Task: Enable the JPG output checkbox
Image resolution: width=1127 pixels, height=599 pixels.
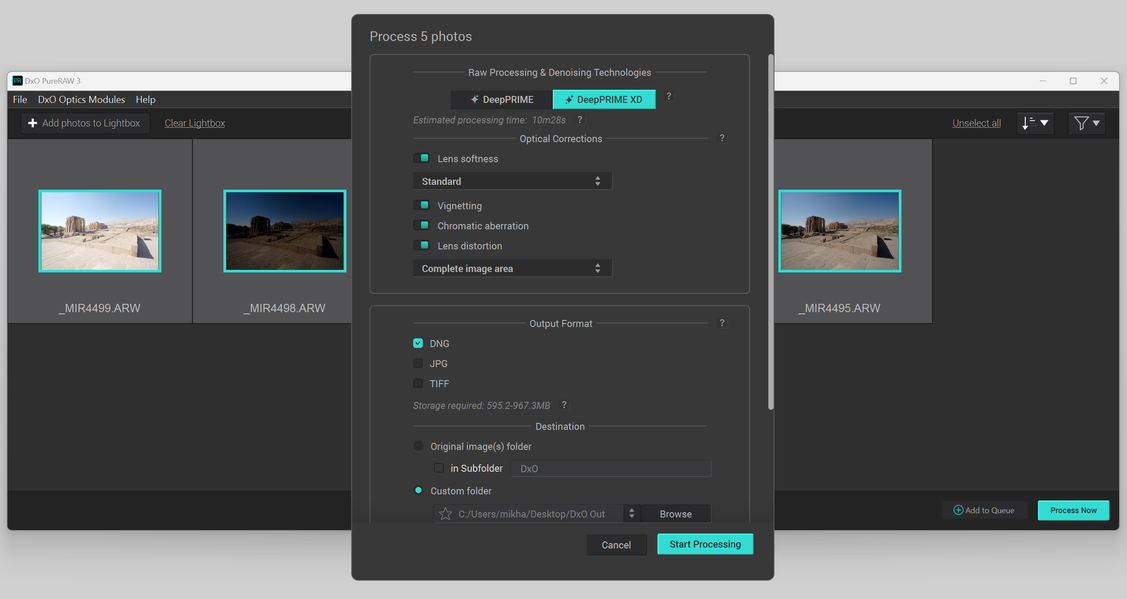Action: click(418, 363)
